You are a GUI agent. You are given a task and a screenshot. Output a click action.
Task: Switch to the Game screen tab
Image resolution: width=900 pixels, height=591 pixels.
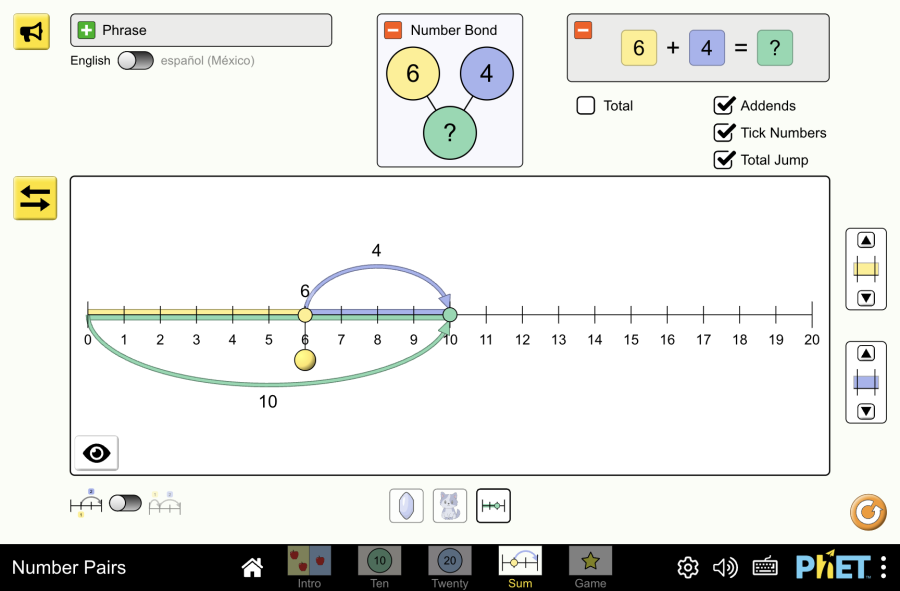point(590,566)
